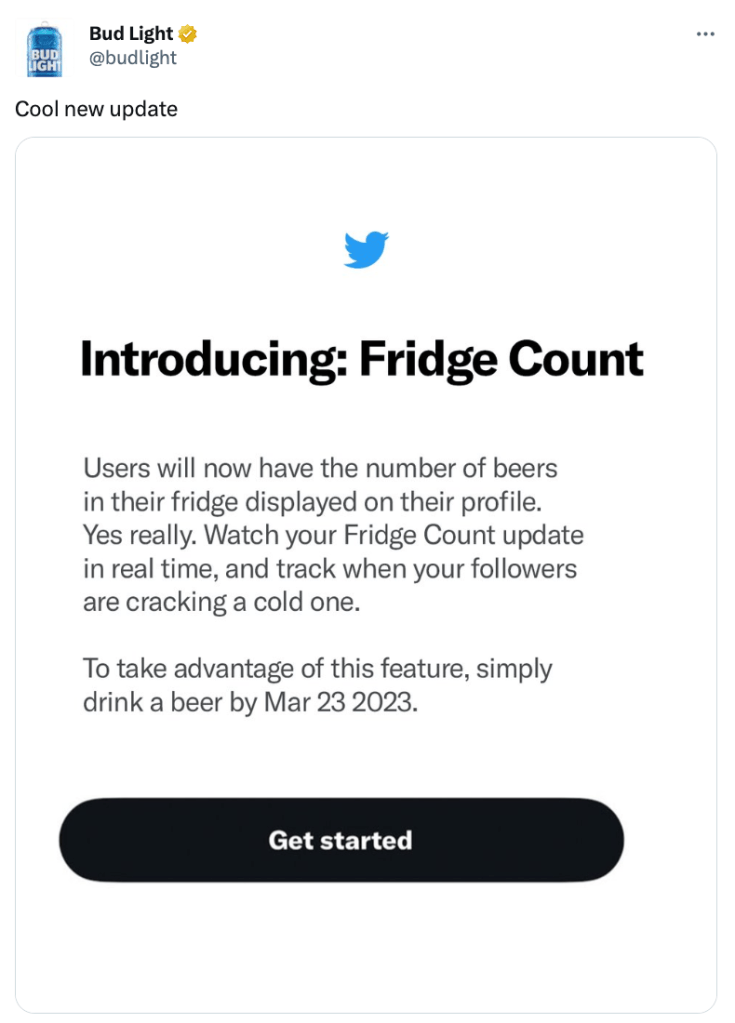Click the "Cool new update" tweet text
The width and height of the screenshot is (735, 1023).
tap(96, 109)
